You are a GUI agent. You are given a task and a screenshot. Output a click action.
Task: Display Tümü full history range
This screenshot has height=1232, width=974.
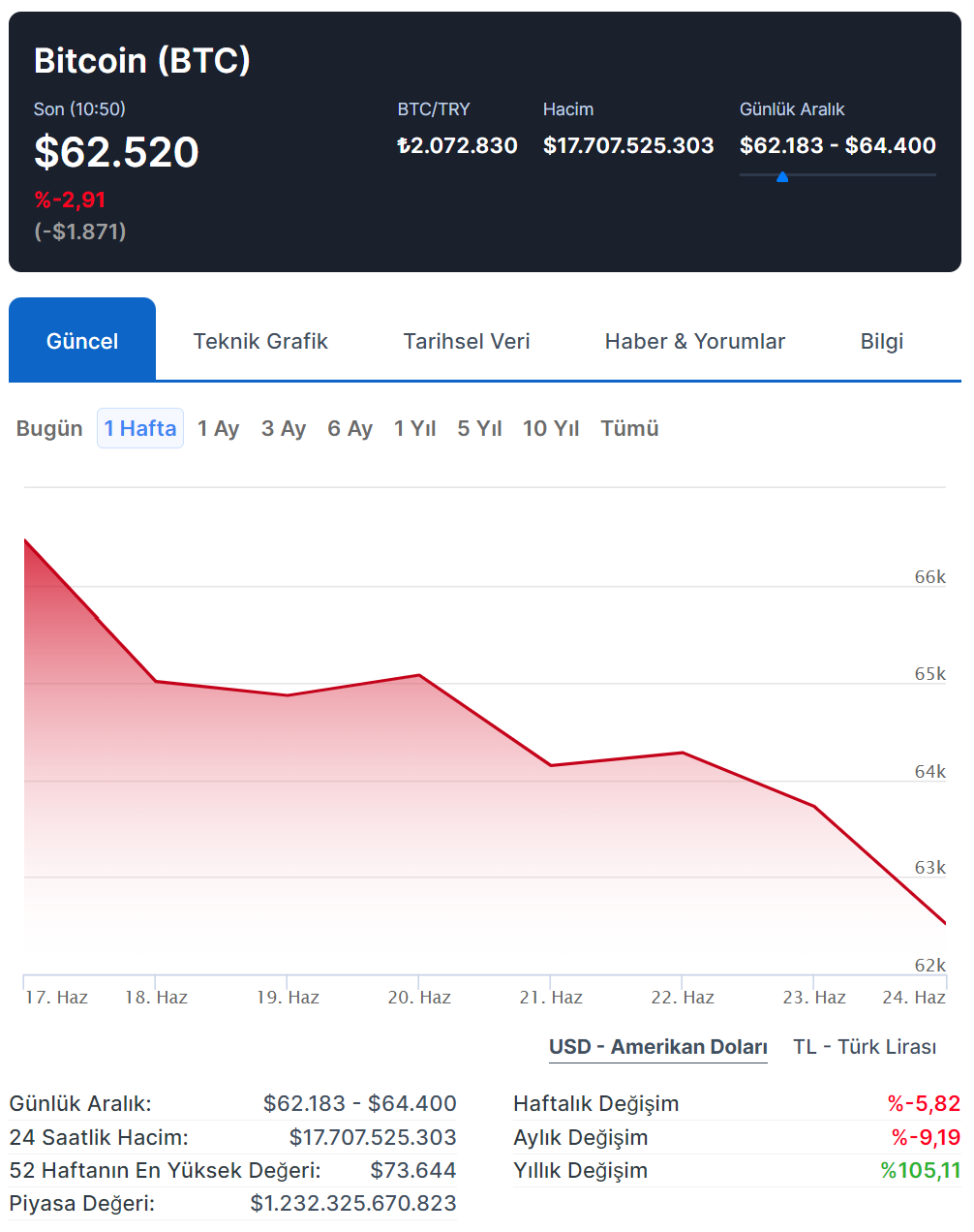click(629, 428)
